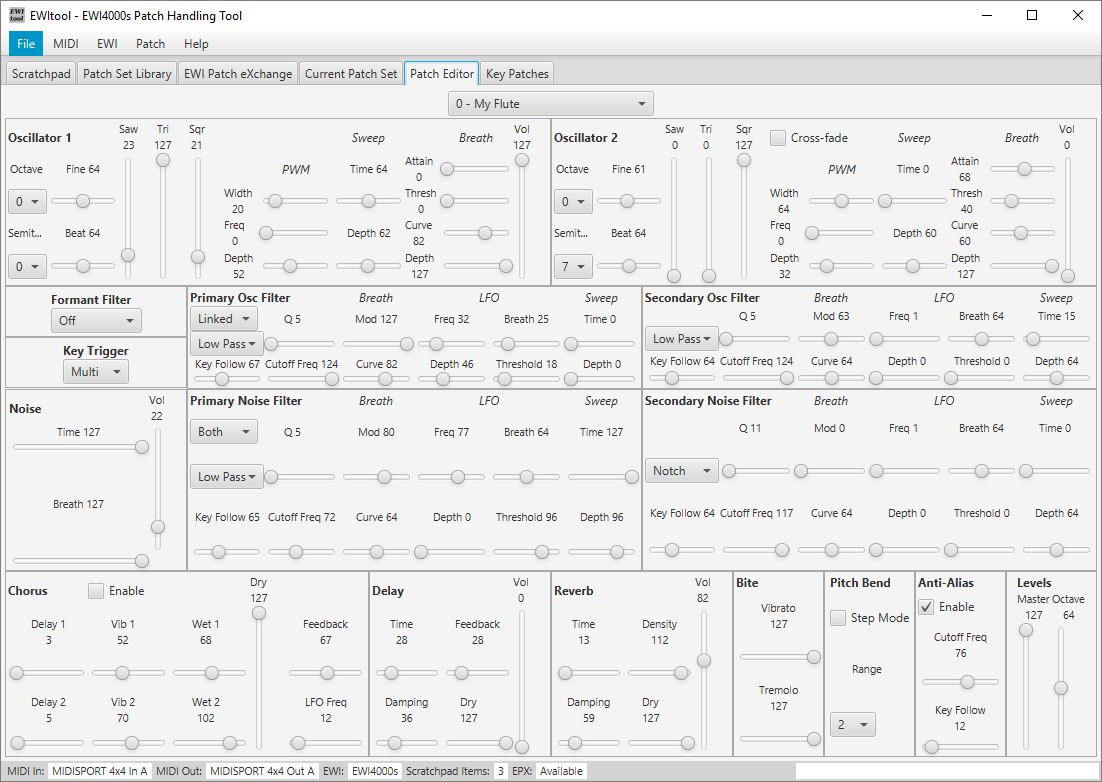Open the patch selector '0 - My Flute' dropdown
This screenshot has width=1102, height=782.
pyautogui.click(x=550, y=104)
